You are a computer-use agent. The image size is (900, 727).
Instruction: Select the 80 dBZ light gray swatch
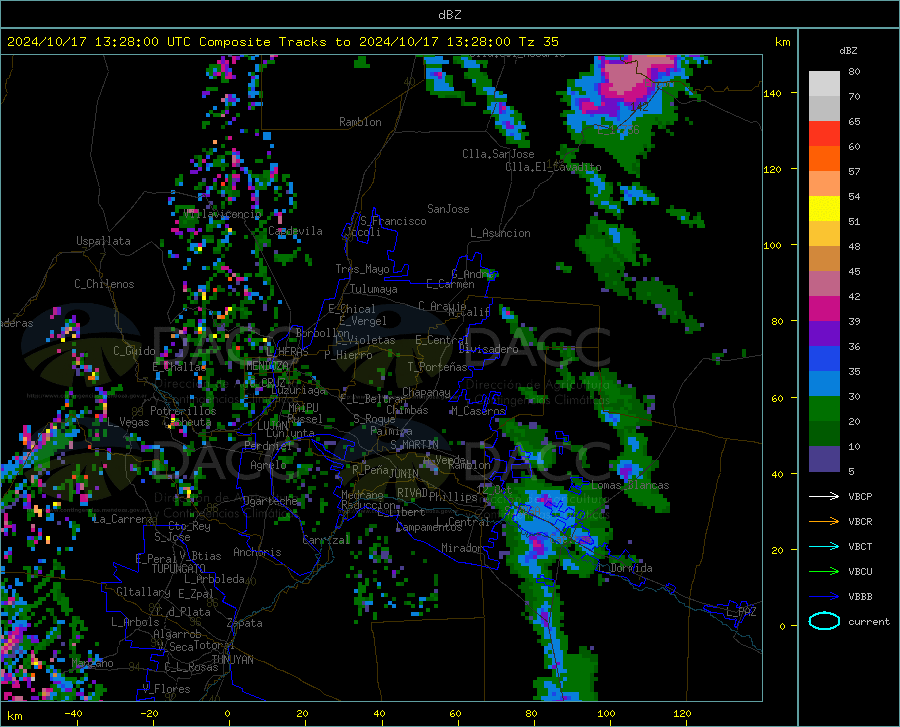(824, 84)
